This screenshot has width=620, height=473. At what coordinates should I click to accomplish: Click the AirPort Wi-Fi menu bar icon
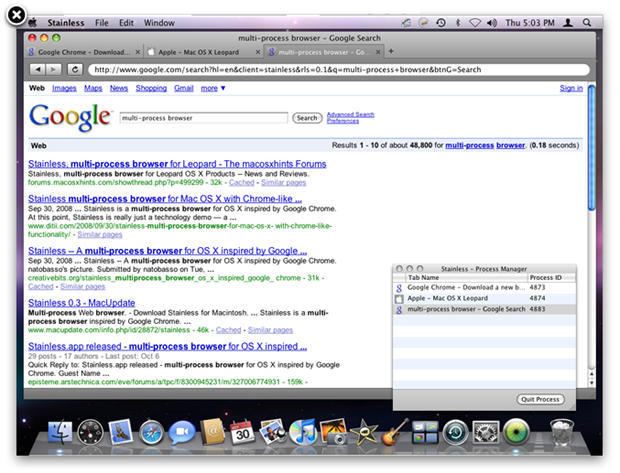tap(474, 23)
